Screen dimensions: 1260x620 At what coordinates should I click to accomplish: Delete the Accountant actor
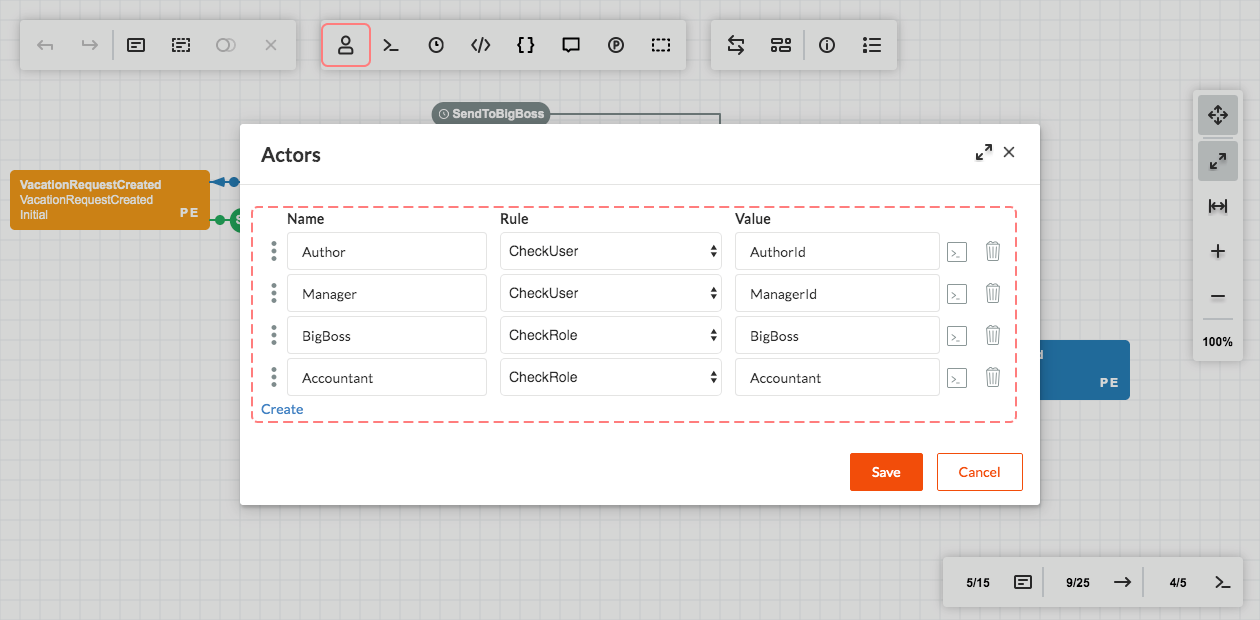pos(993,377)
